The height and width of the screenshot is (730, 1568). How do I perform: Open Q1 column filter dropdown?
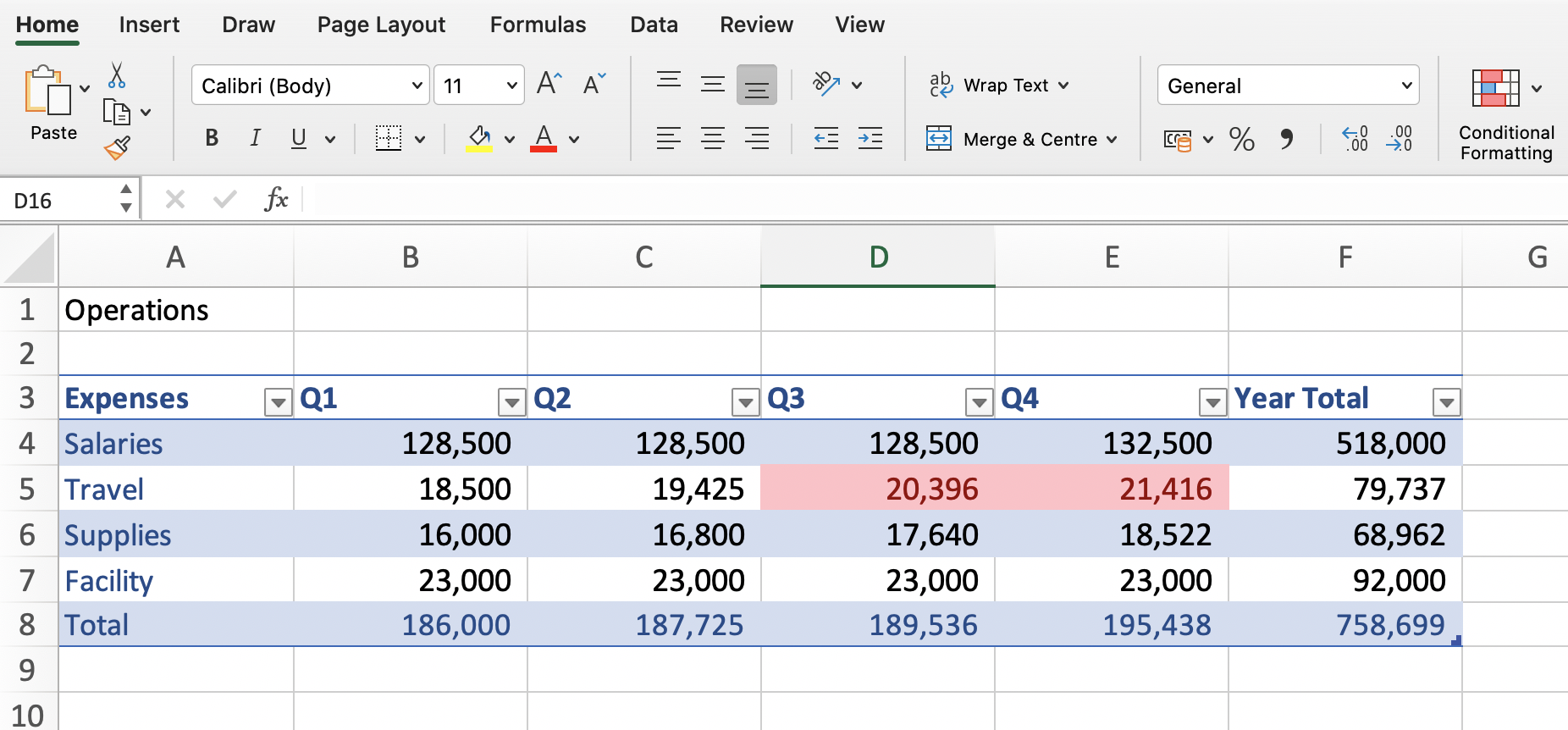[x=511, y=402]
